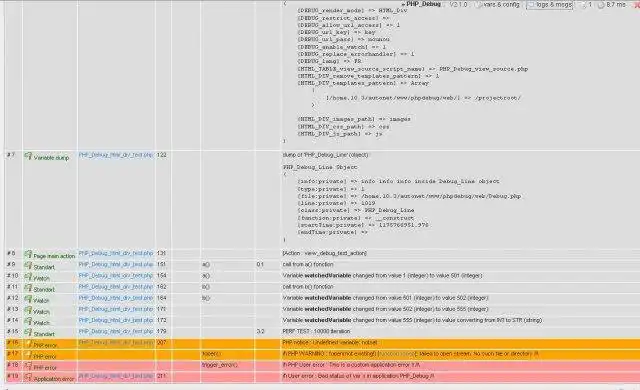Click the Watch type icon in row #10

tap(28, 277)
